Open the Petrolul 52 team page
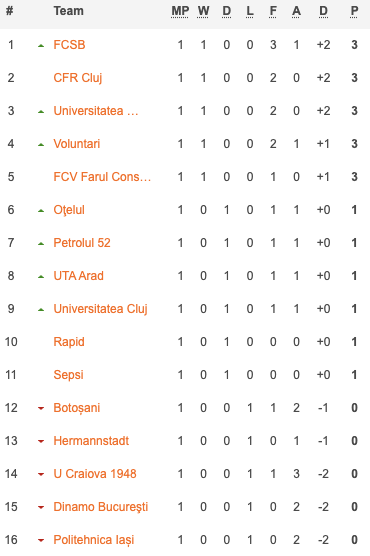Image resolution: width=370 pixels, height=556 pixels. click(82, 243)
